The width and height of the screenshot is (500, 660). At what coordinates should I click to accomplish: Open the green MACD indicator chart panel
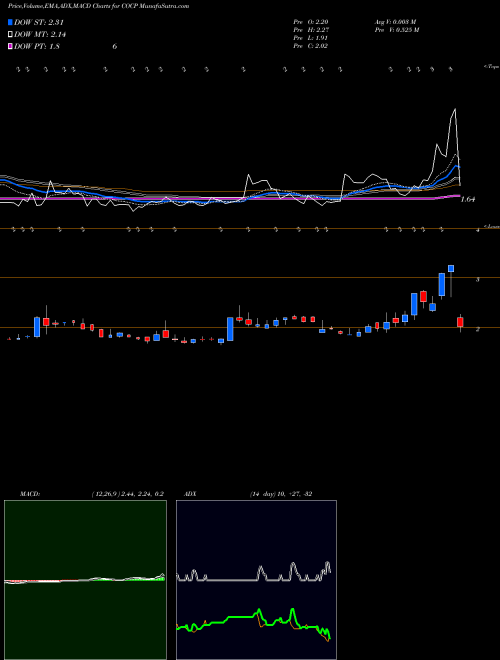[85, 580]
